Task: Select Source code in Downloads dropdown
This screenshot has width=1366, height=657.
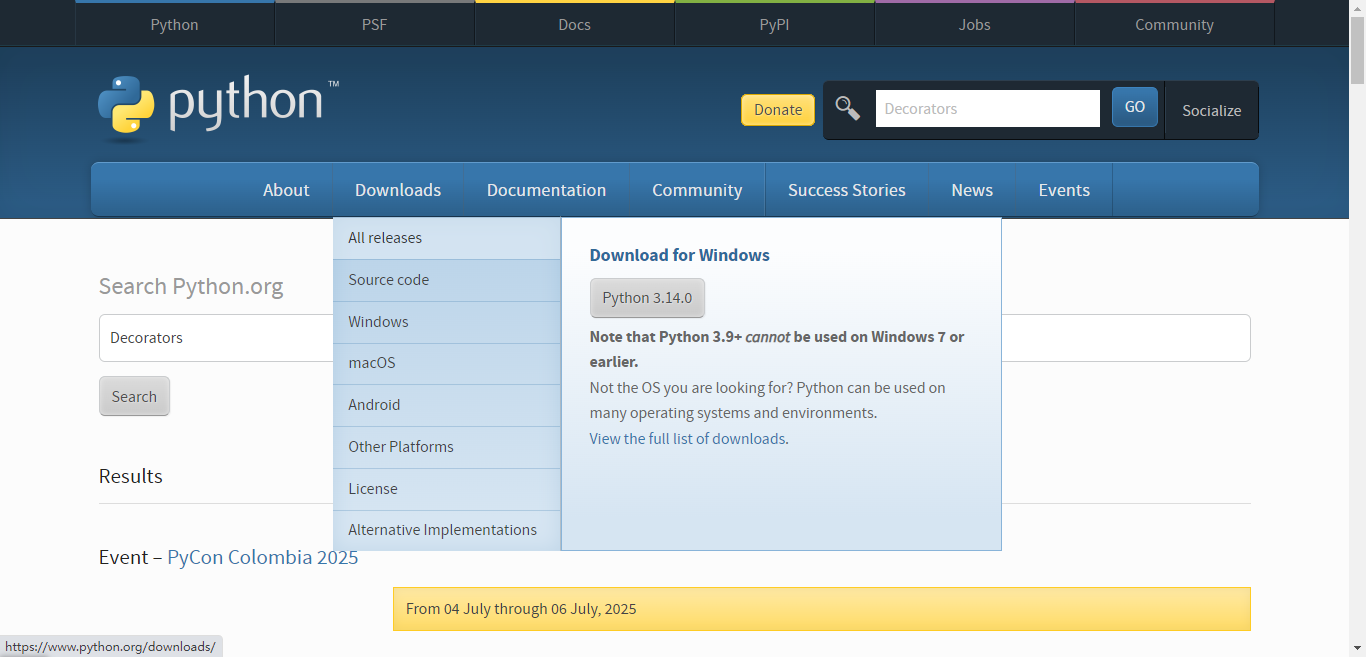Action: (x=447, y=280)
